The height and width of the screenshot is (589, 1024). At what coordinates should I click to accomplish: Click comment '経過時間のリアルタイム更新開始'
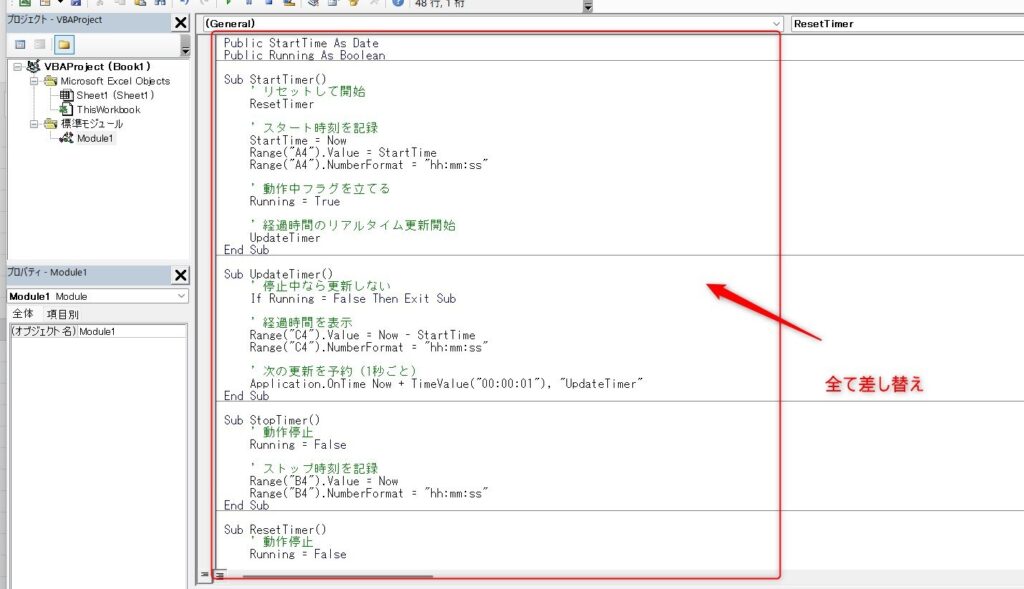pos(353,225)
